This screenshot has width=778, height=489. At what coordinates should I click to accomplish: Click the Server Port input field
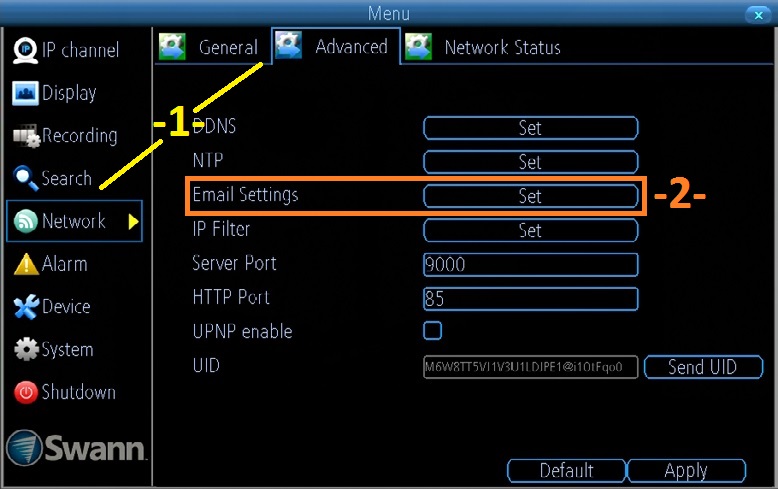click(x=530, y=264)
